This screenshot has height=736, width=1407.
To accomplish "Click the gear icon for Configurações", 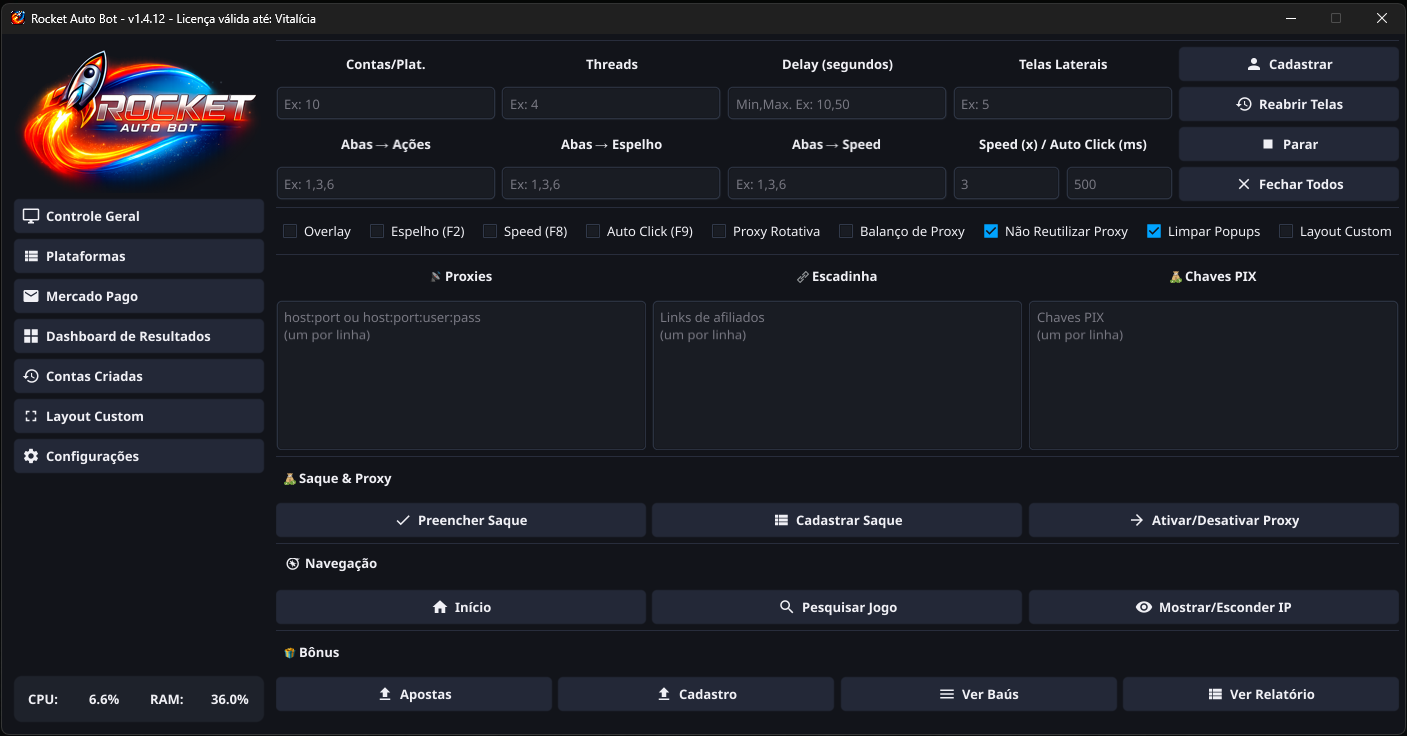I will pos(31,456).
